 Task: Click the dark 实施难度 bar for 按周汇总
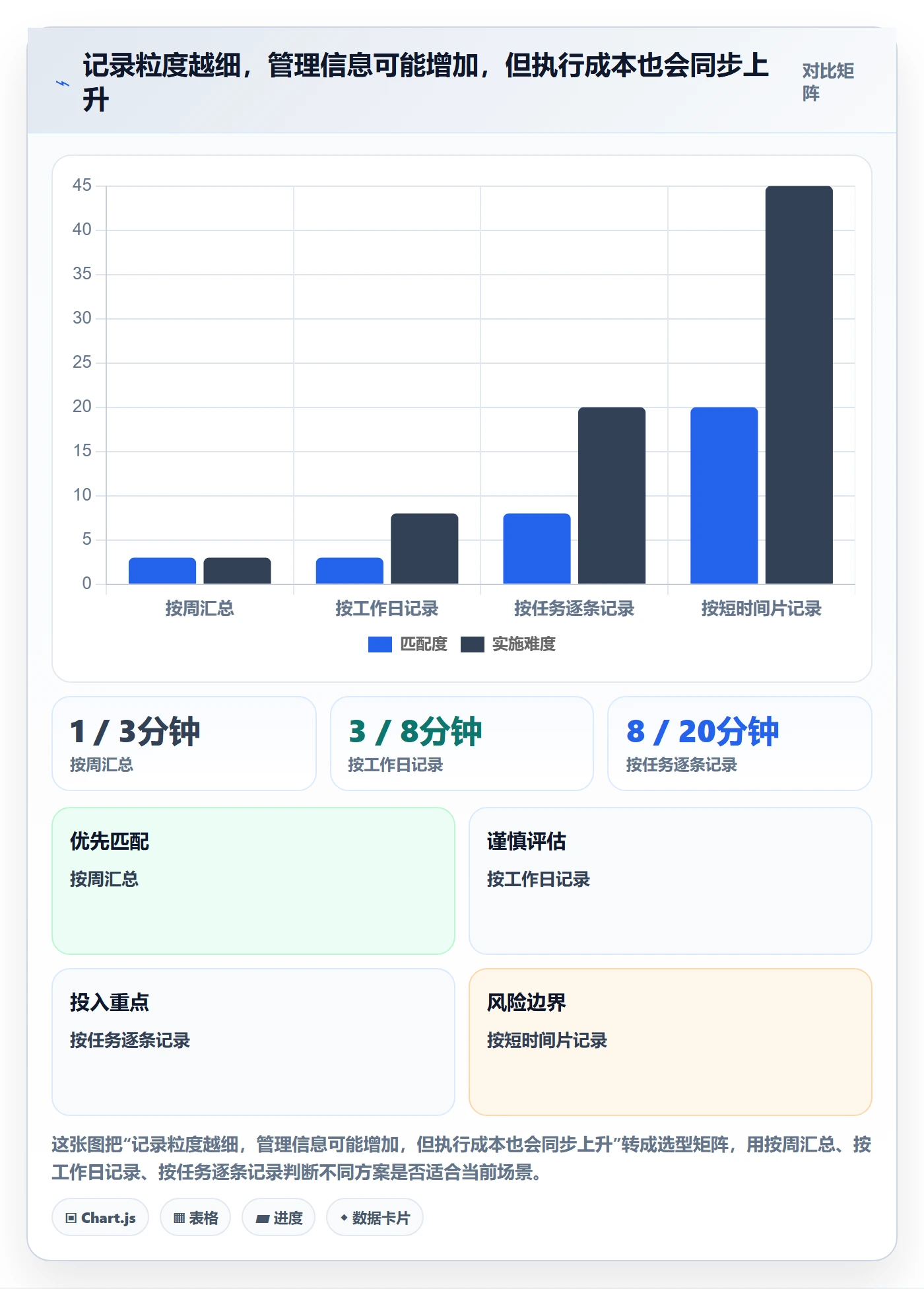(x=237, y=571)
